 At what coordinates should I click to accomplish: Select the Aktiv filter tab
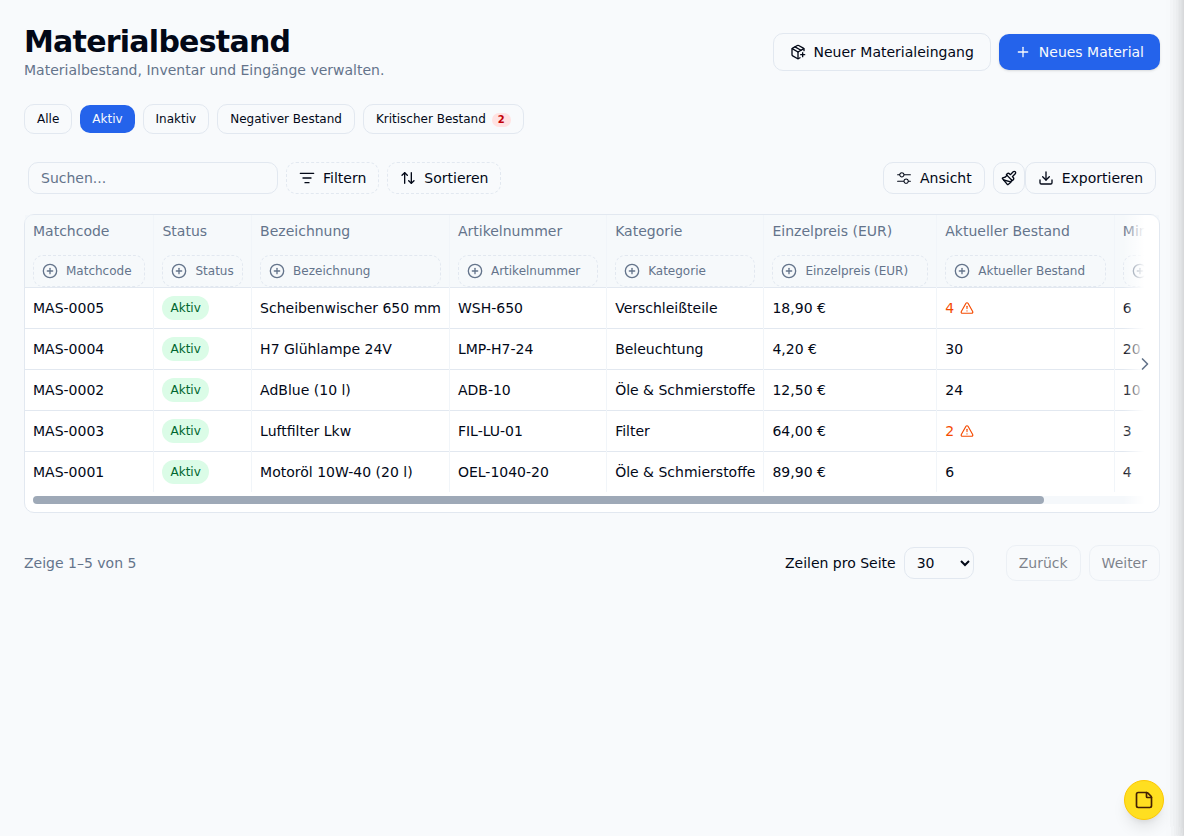coord(107,119)
